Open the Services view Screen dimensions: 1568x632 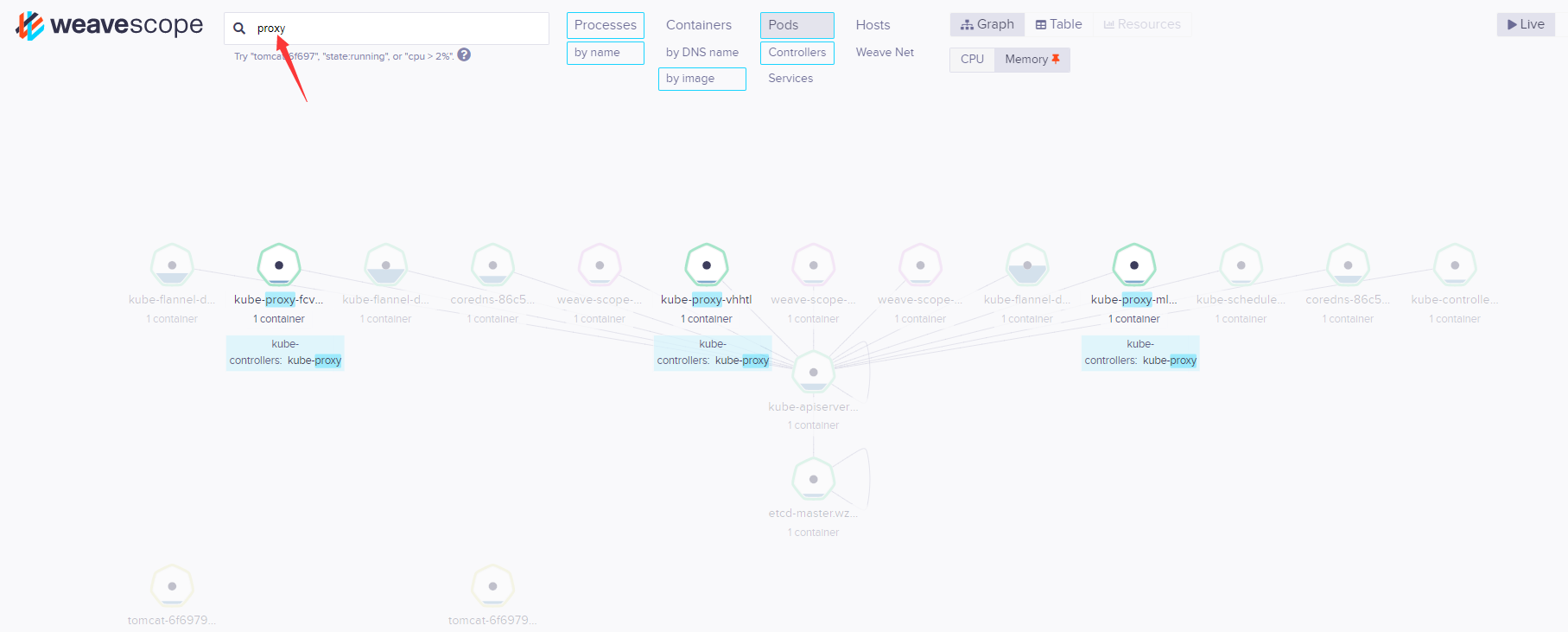click(x=790, y=79)
